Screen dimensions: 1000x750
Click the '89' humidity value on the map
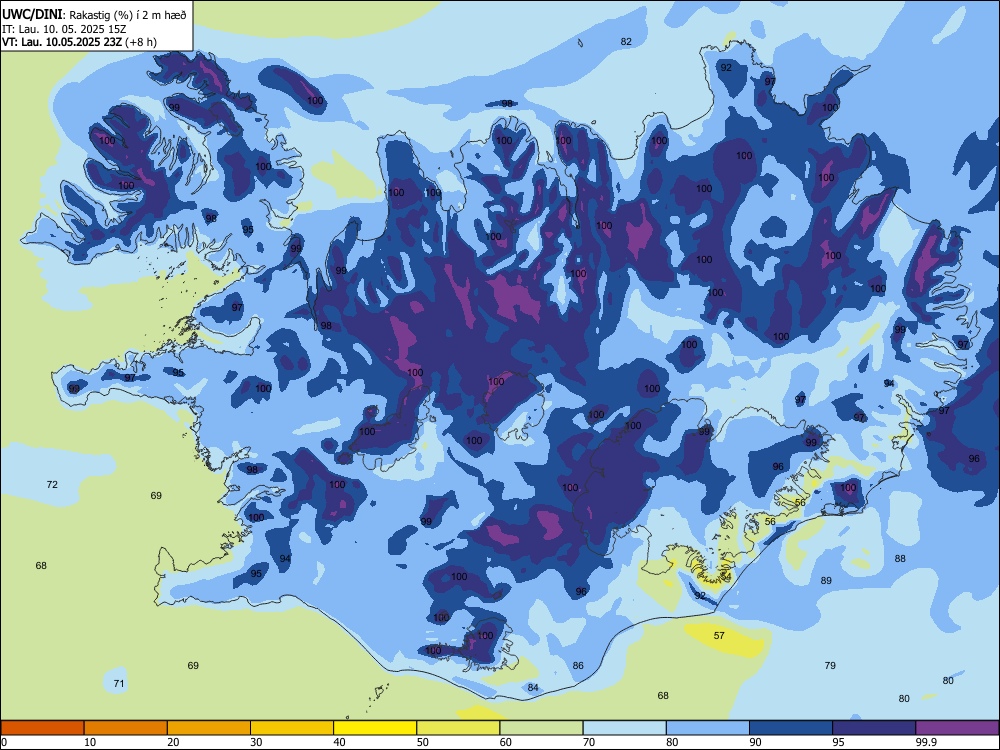[826, 580]
